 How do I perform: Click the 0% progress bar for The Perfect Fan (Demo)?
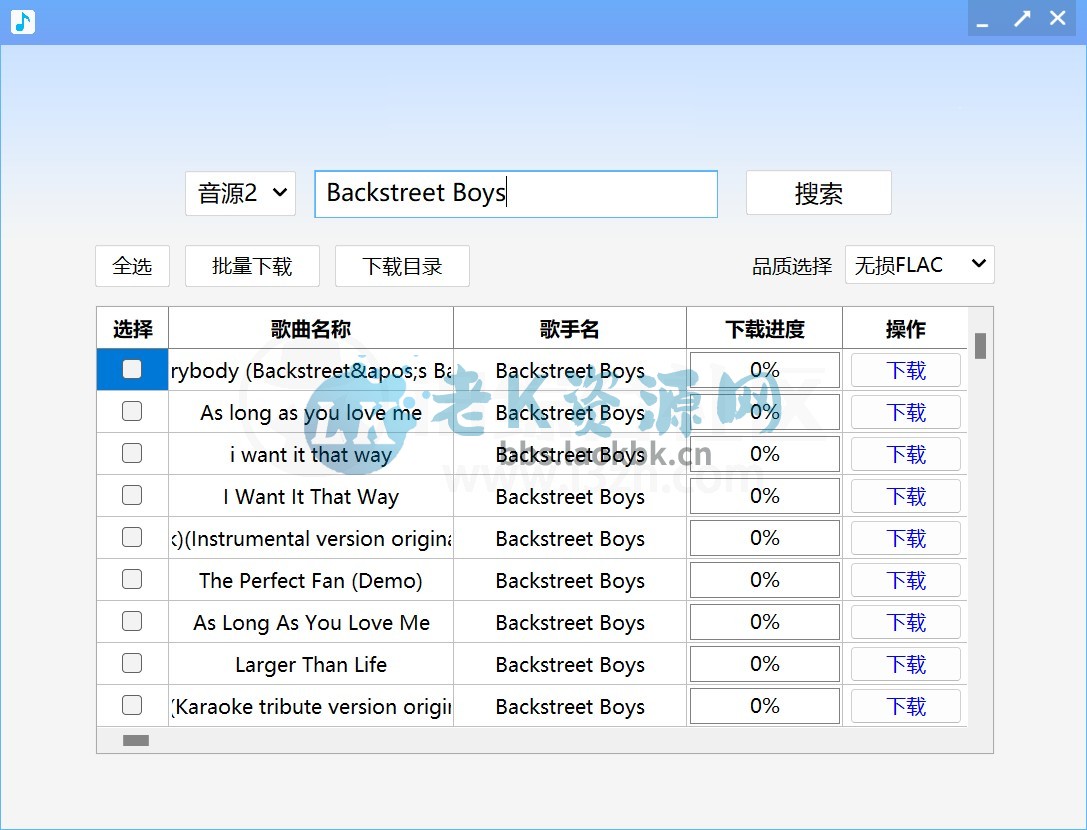(765, 580)
